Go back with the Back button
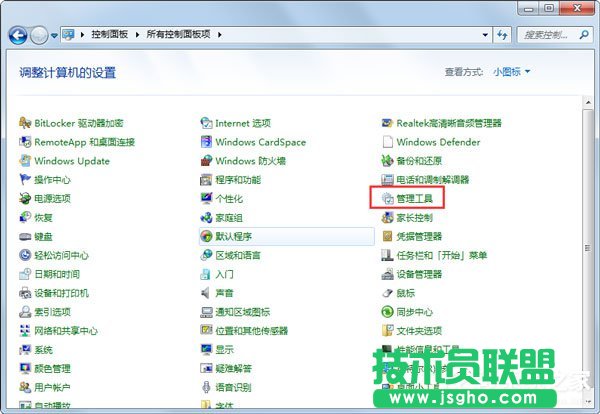The width and height of the screenshot is (600, 414). coord(18,36)
